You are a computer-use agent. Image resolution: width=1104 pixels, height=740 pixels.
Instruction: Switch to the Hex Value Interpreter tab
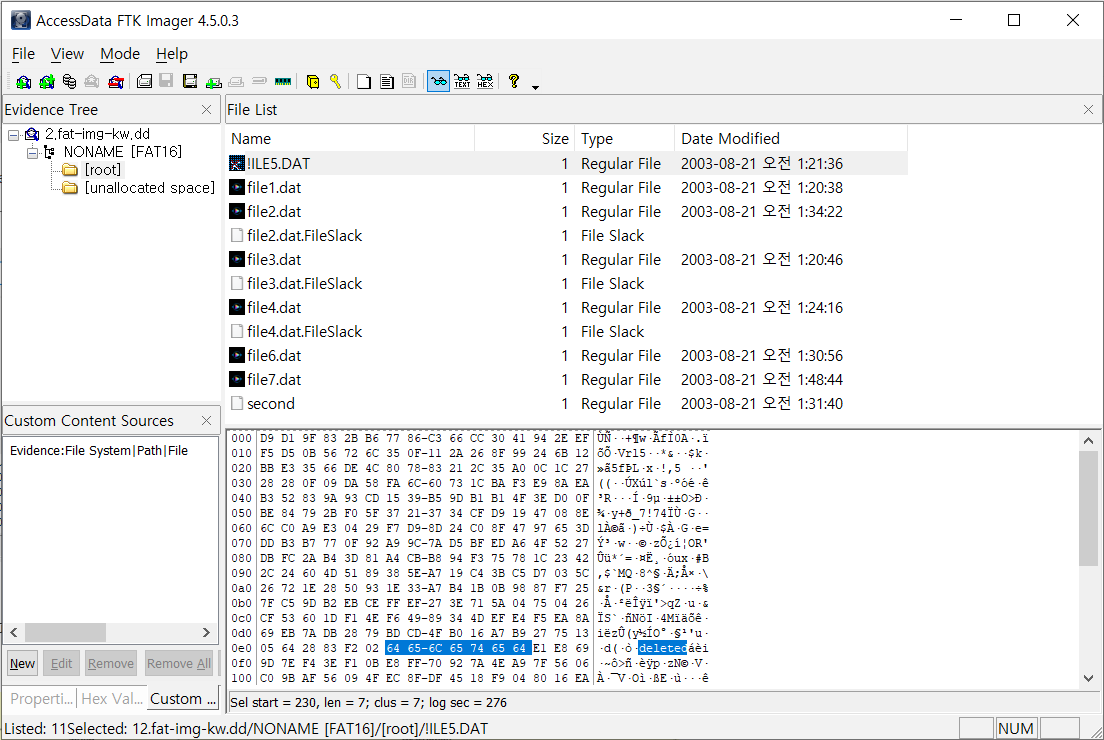tap(112, 698)
